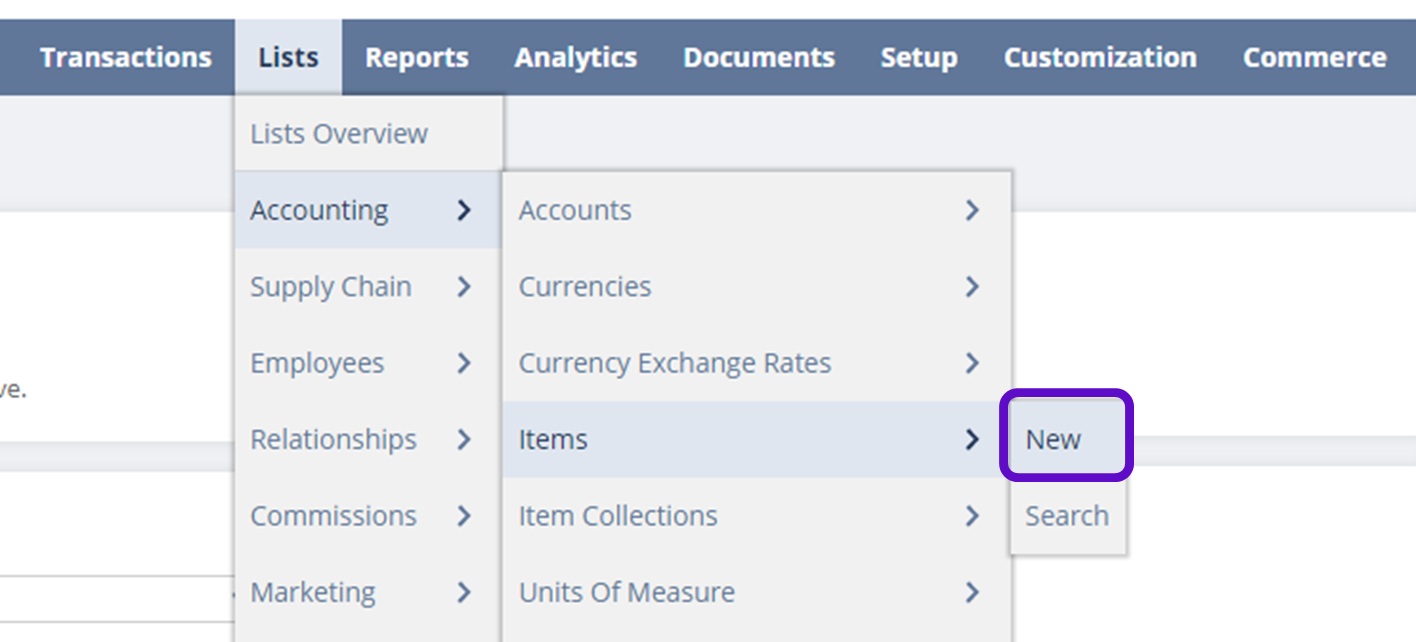1416x642 pixels.
Task: Click chevron arrow beside Currencies
Action: tap(971, 287)
